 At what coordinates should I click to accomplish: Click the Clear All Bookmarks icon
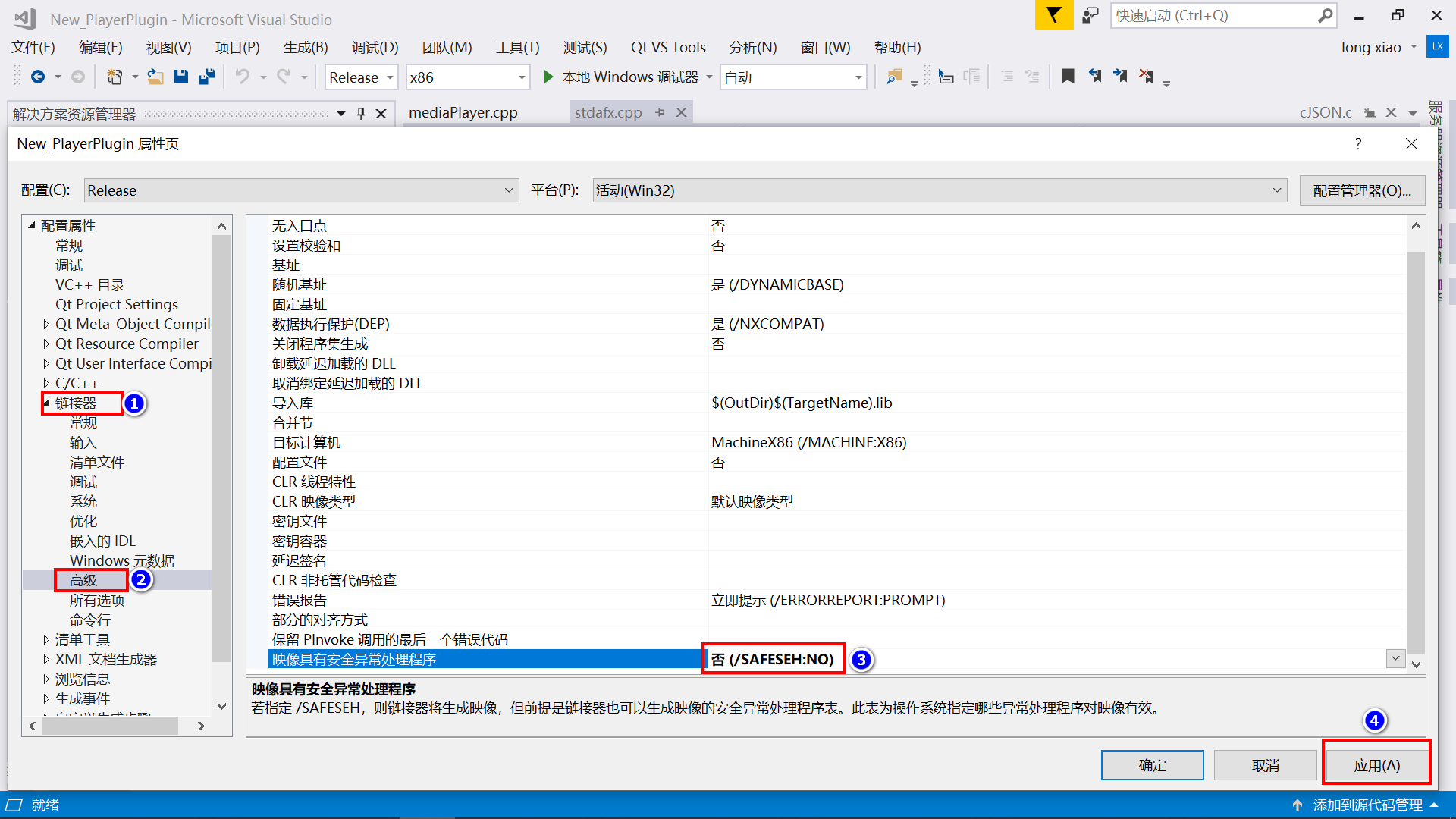click(1146, 77)
